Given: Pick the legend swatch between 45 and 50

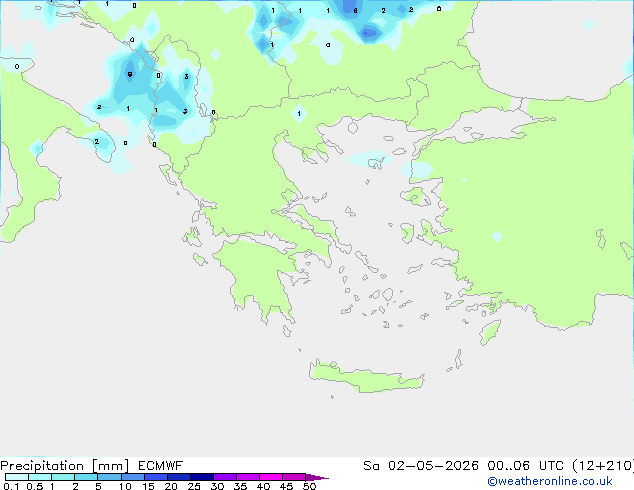Looking at the screenshot, I should tap(294, 477).
